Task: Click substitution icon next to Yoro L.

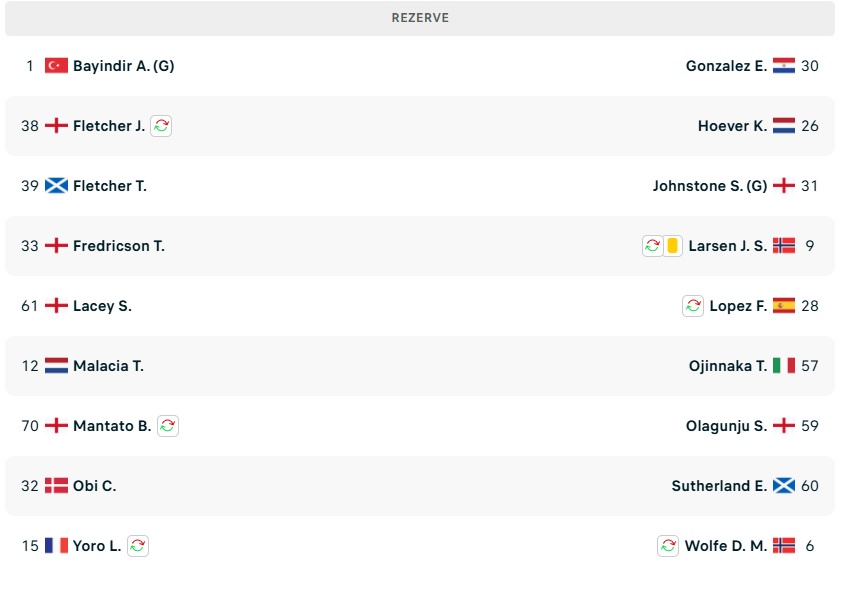Action: (x=138, y=546)
